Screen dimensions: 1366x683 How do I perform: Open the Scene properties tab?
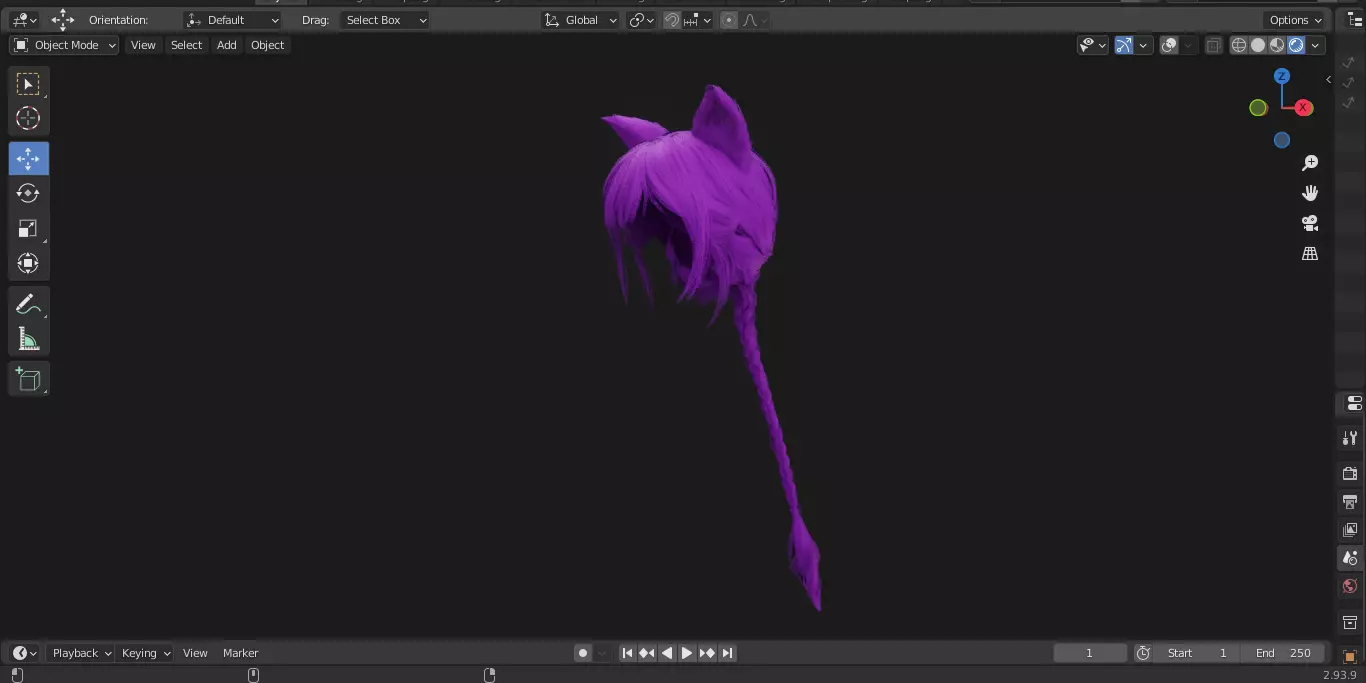[1350, 558]
